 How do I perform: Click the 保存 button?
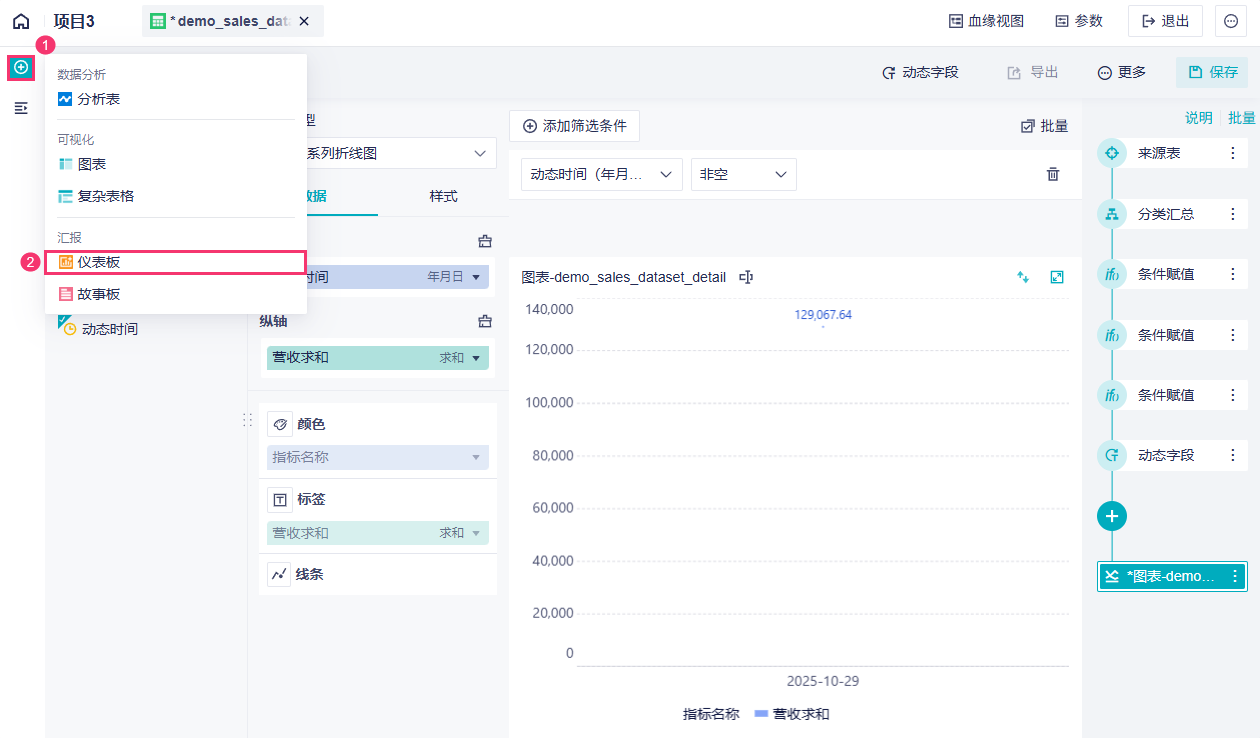pos(1212,72)
